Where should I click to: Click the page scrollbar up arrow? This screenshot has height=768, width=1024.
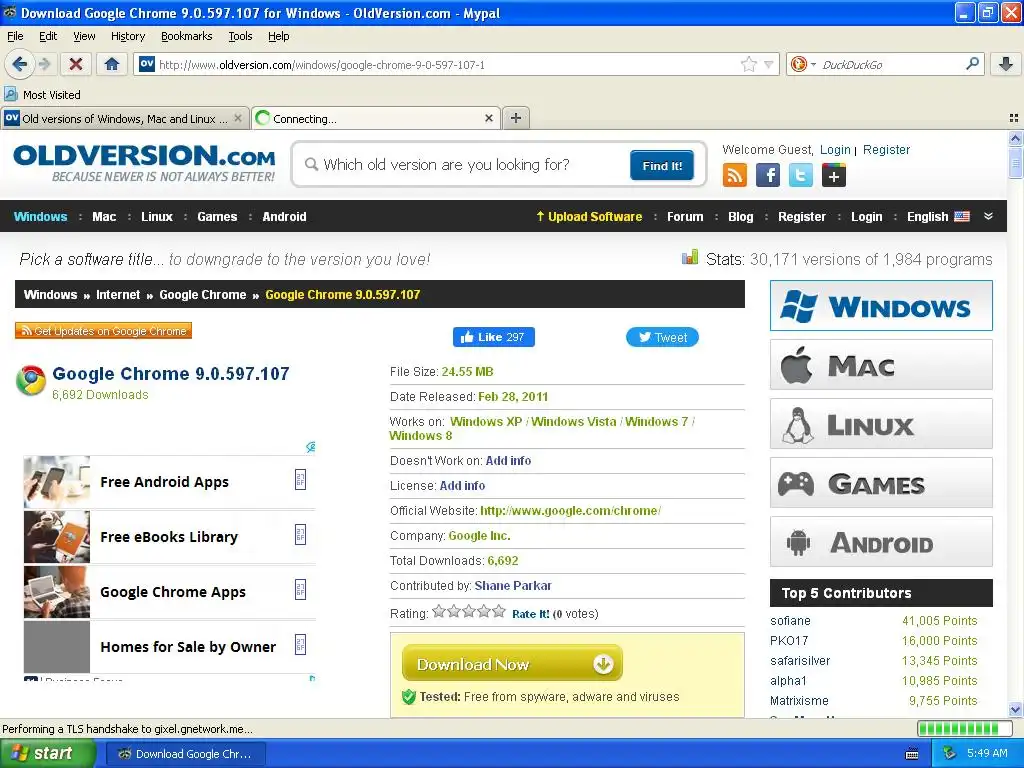click(x=1015, y=138)
